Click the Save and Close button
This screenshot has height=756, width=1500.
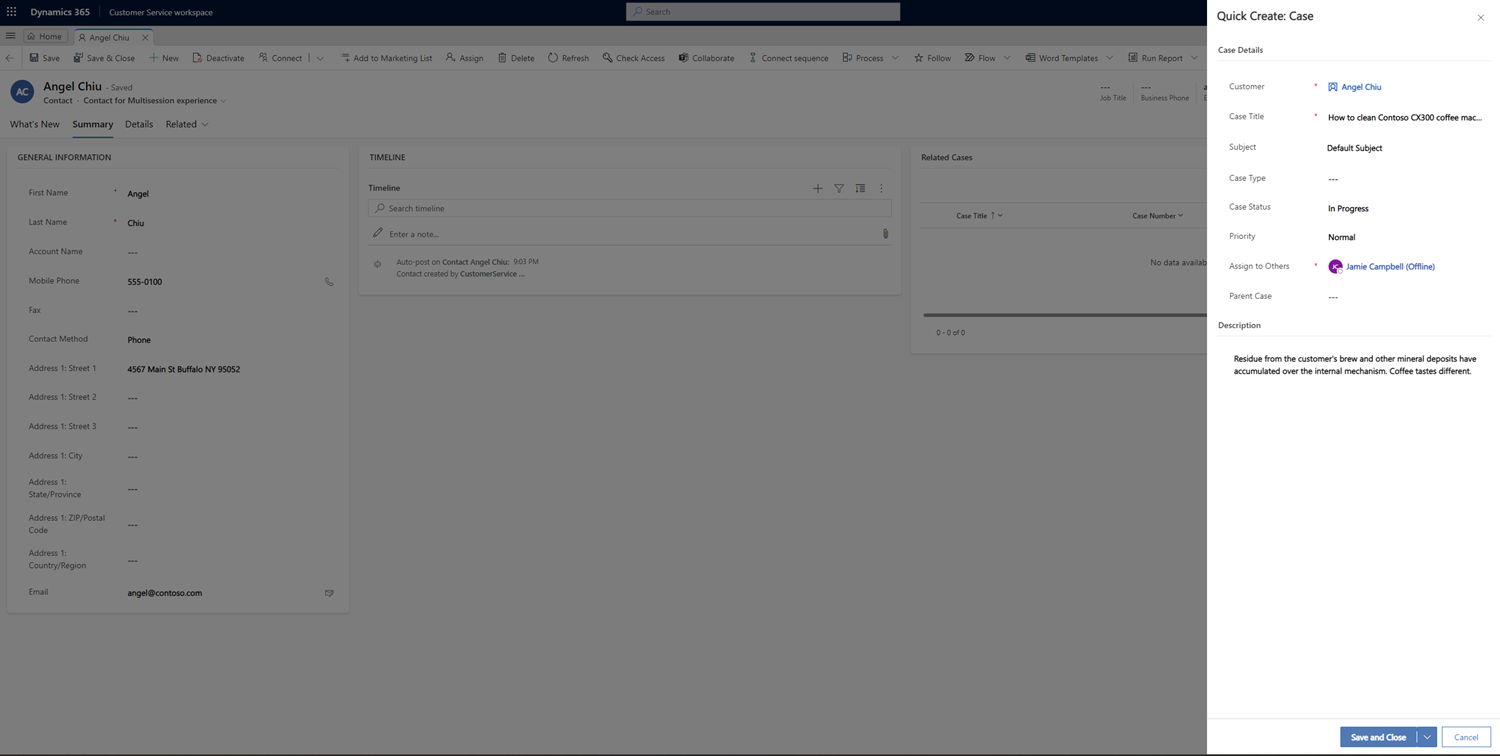click(x=1378, y=737)
